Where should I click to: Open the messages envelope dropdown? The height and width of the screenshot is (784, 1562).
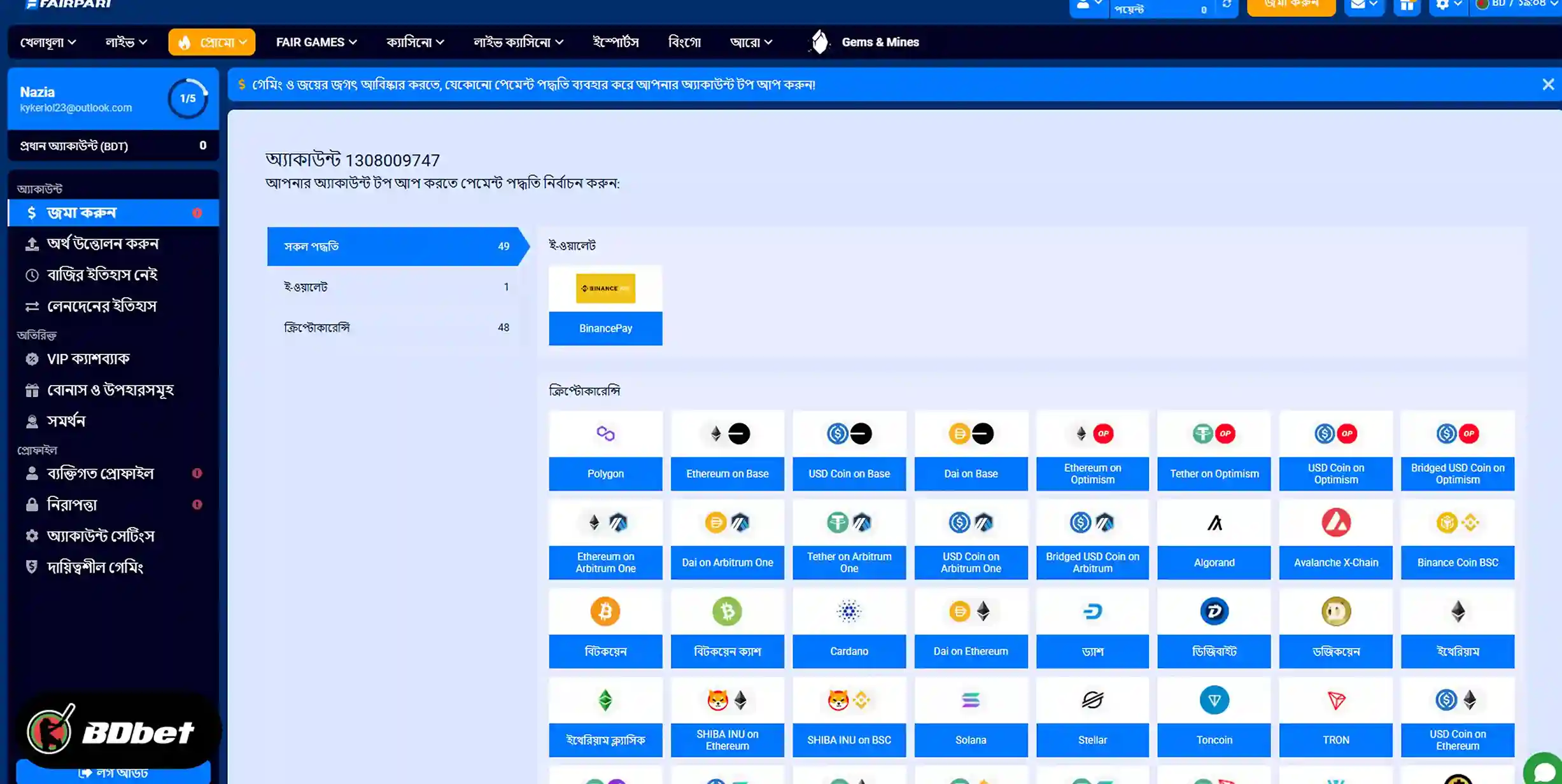click(1363, 5)
